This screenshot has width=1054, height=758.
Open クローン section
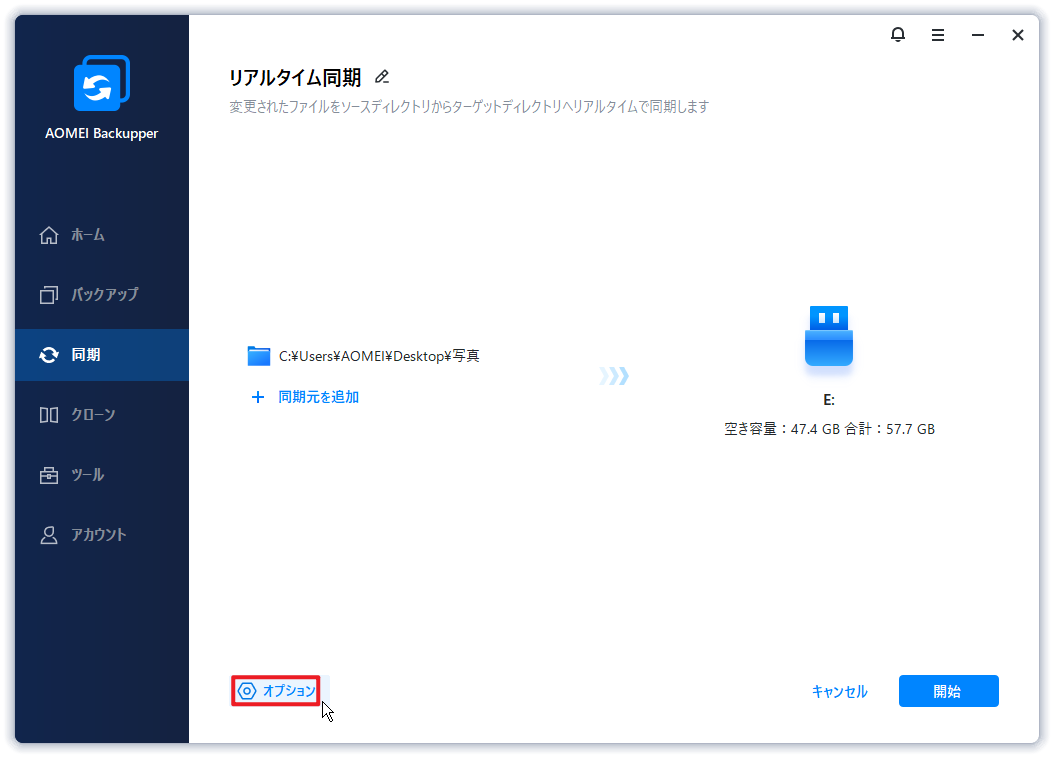[x=93, y=415]
